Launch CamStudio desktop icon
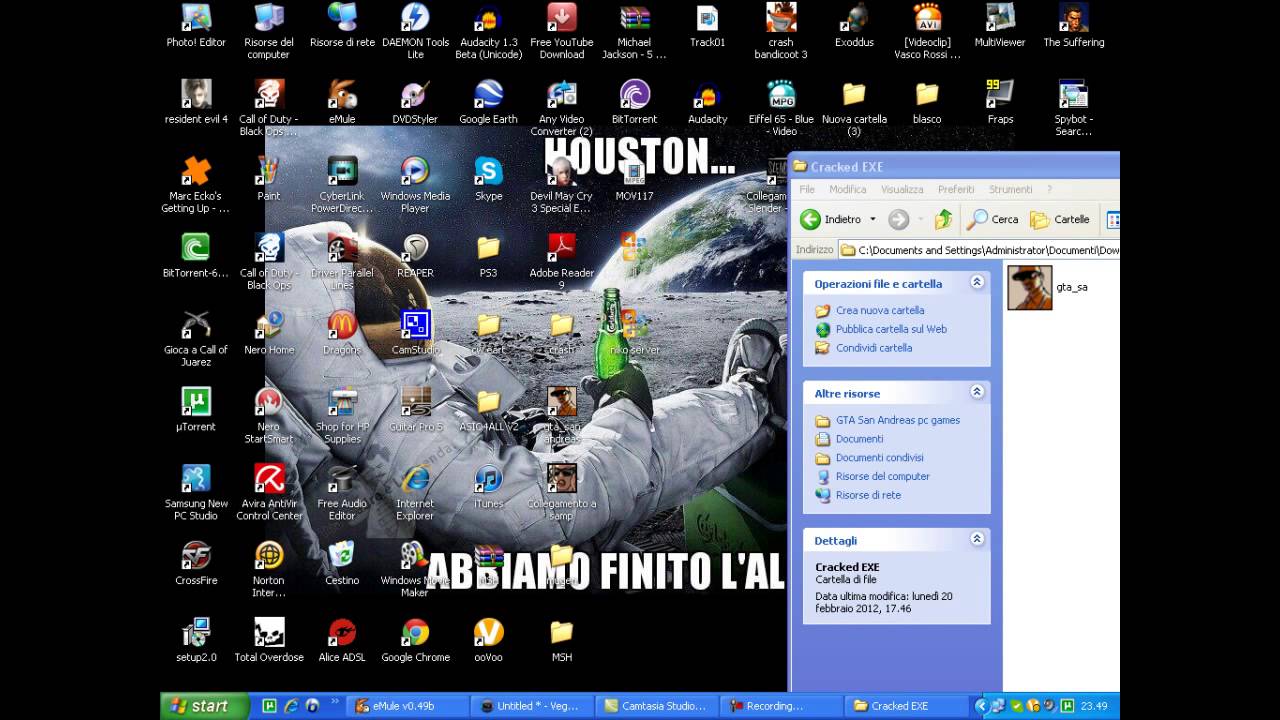The image size is (1280, 720). [415, 325]
